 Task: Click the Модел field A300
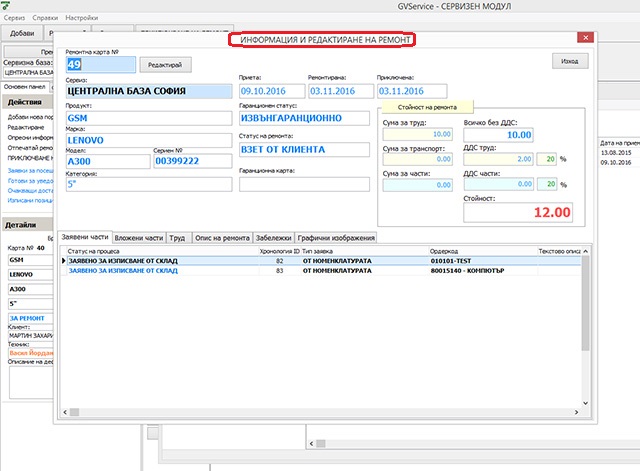[x=108, y=161]
